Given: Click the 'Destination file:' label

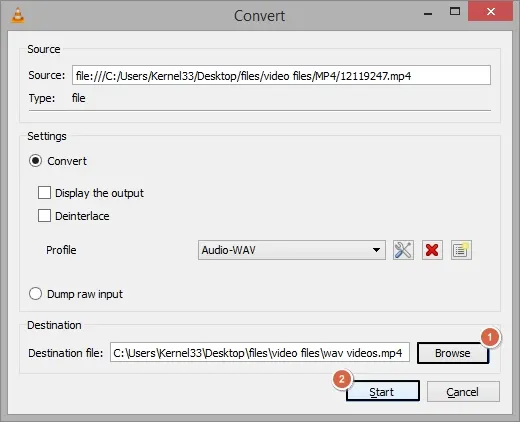Looking at the screenshot, I should pyautogui.click(x=66, y=353).
